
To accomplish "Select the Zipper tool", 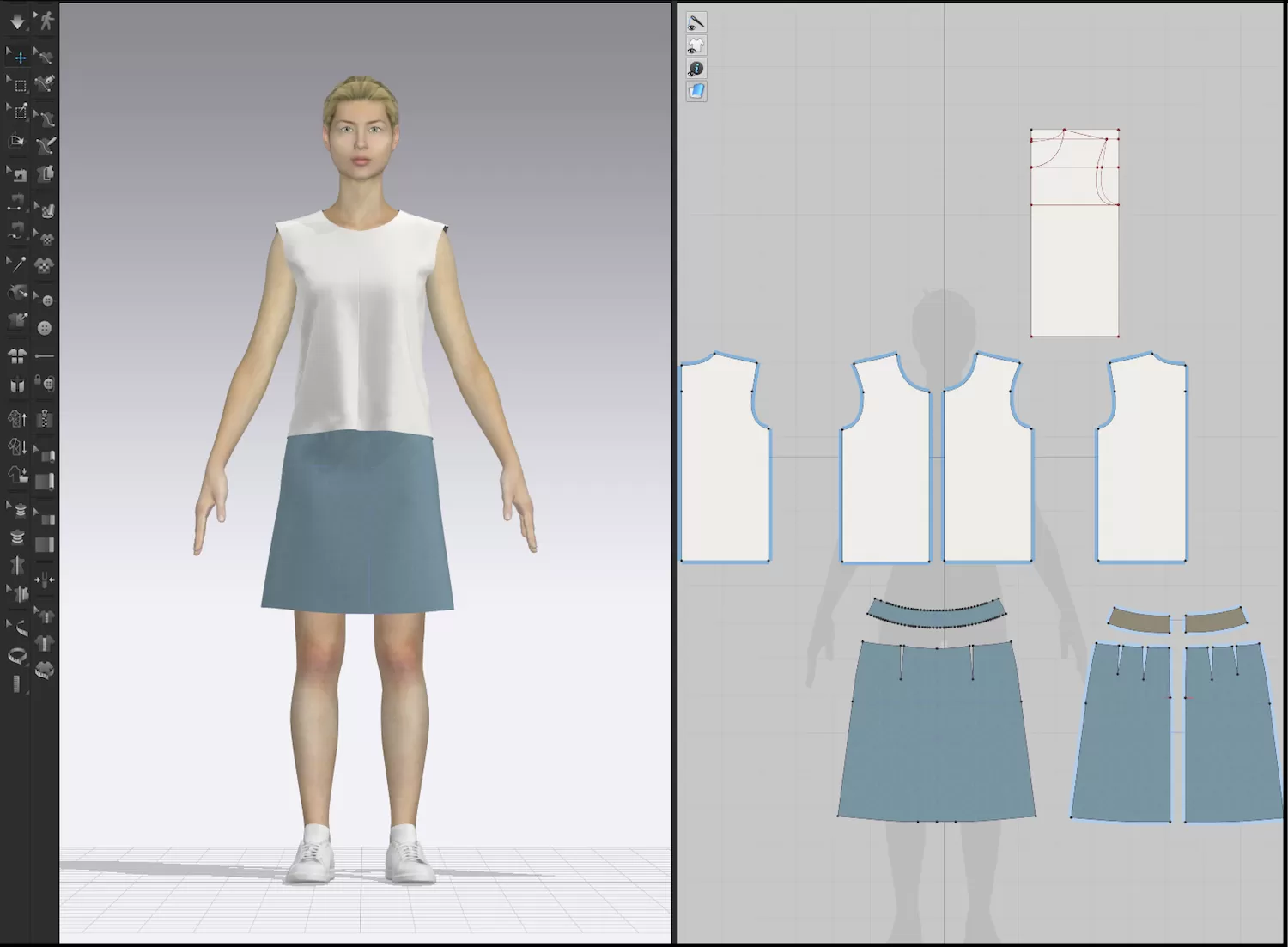I will tap(45, 418).
